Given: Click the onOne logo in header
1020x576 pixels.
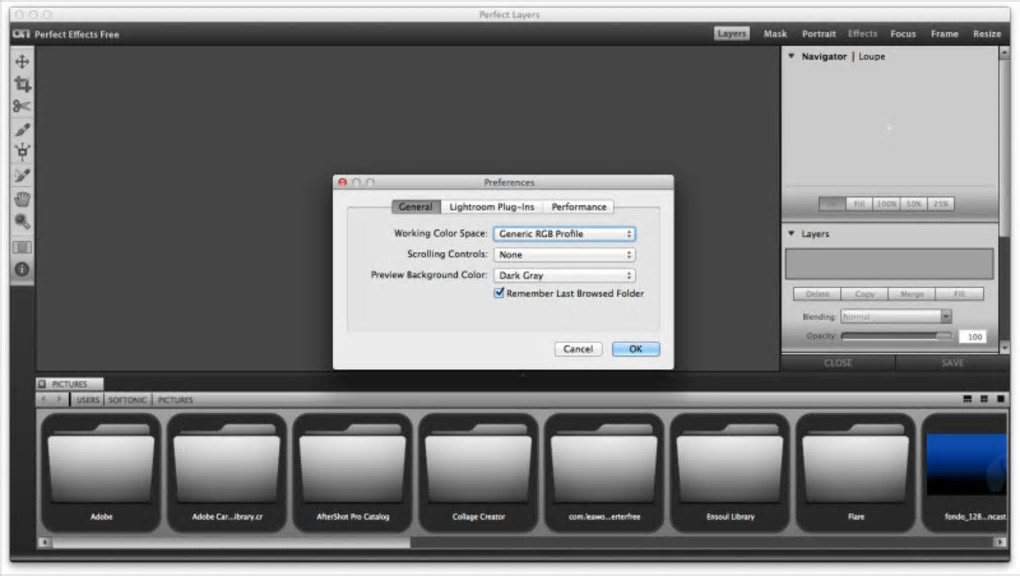Looking at the screenshot, I should tap(21, 34).
